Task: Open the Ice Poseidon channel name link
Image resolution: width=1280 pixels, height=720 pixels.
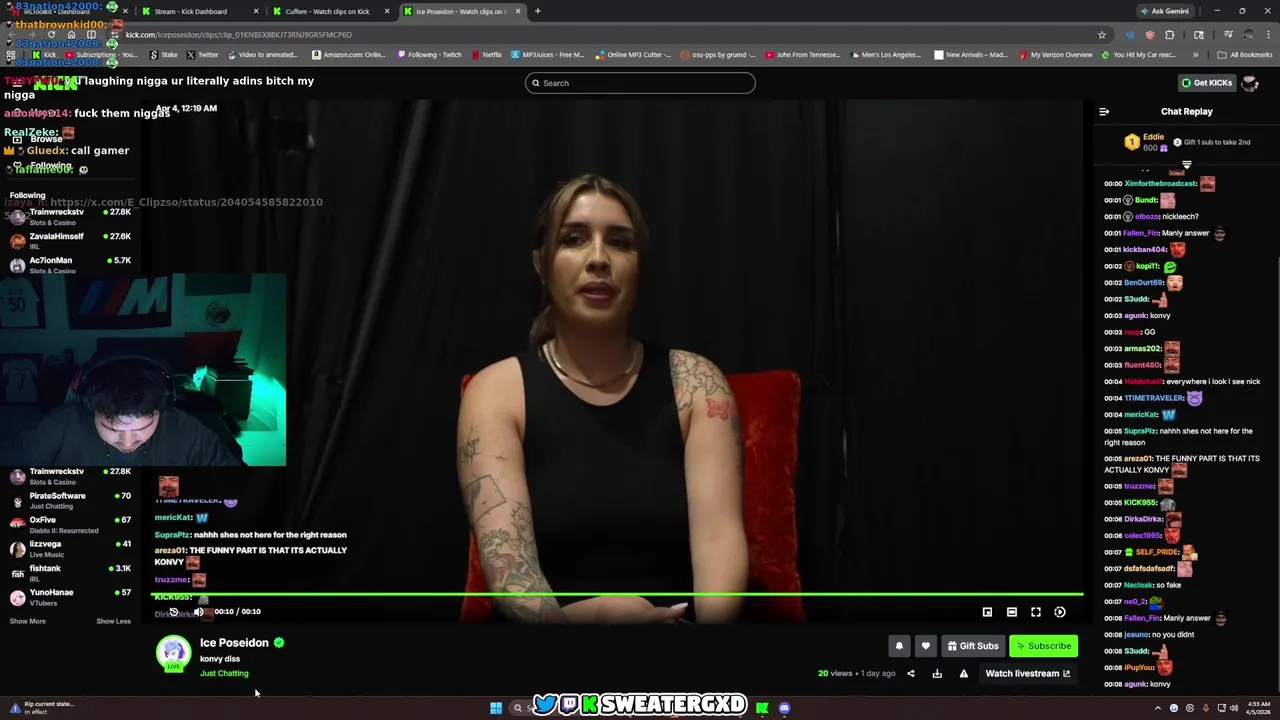Action: 234,643
